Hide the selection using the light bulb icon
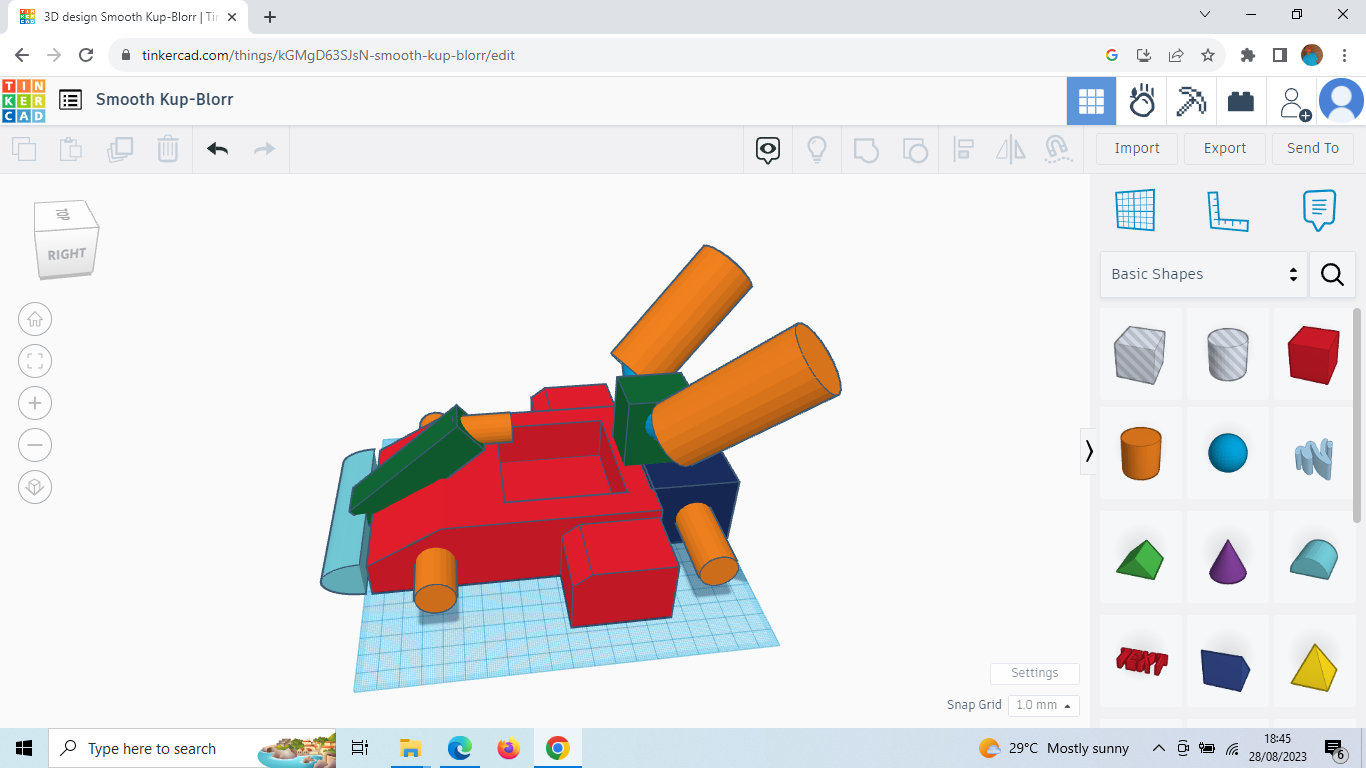The image size is (1366, 768). pos(817,148)
